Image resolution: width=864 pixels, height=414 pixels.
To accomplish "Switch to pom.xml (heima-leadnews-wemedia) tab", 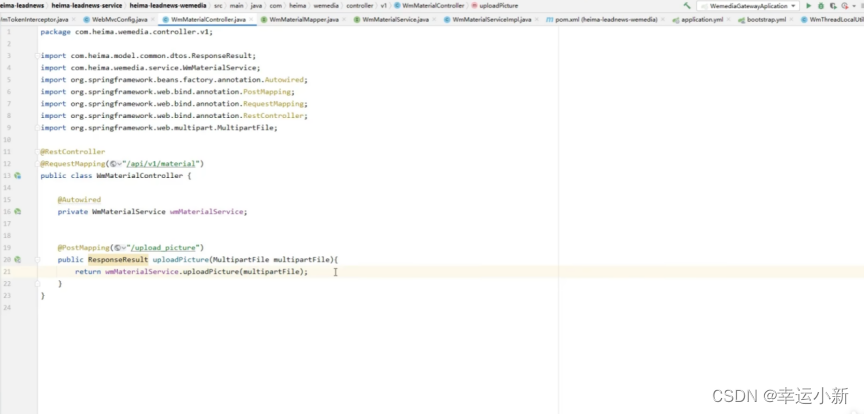I will tap(606, 19).
